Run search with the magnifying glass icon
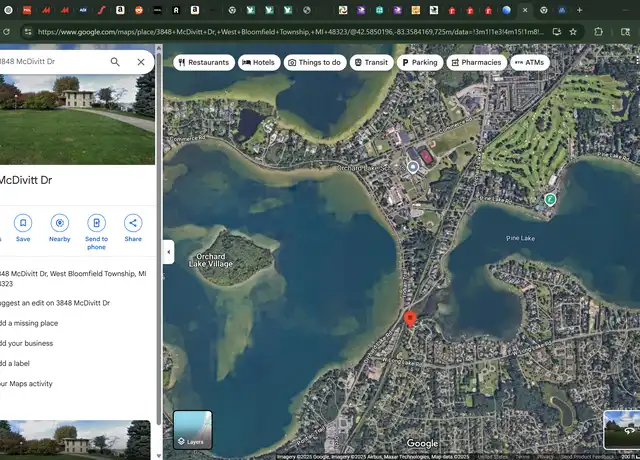This screenshot has height=460, width=640. click(115, 62)
